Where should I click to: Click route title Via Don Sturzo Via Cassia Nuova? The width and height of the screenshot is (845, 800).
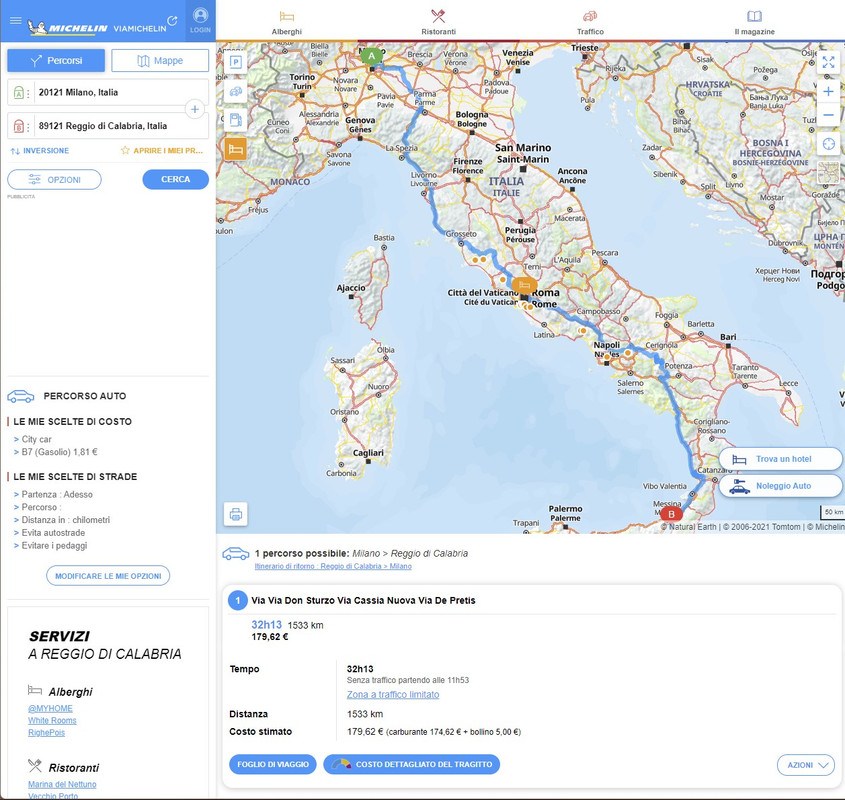point(363,601)
